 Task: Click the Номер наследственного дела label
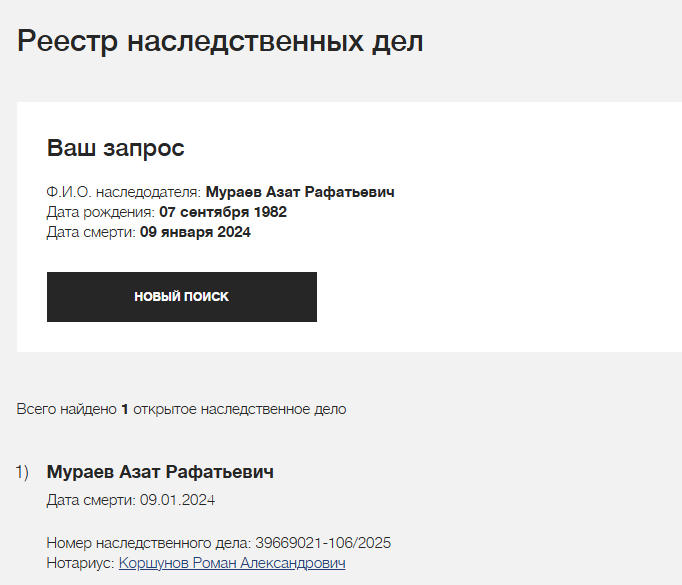(x=149, y=543)
